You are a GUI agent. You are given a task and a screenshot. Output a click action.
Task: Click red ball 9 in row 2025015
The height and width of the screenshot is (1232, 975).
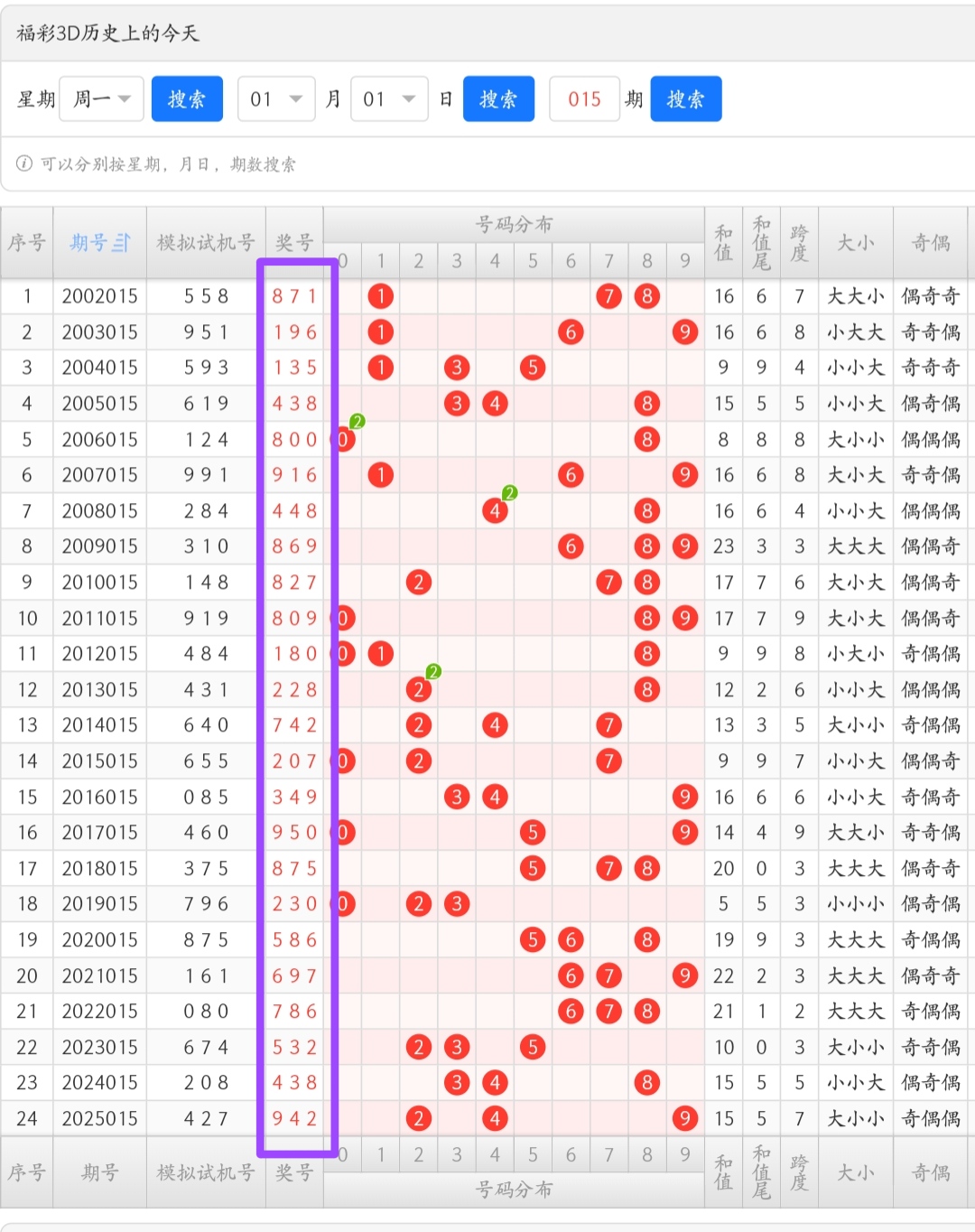[684, 1118]
